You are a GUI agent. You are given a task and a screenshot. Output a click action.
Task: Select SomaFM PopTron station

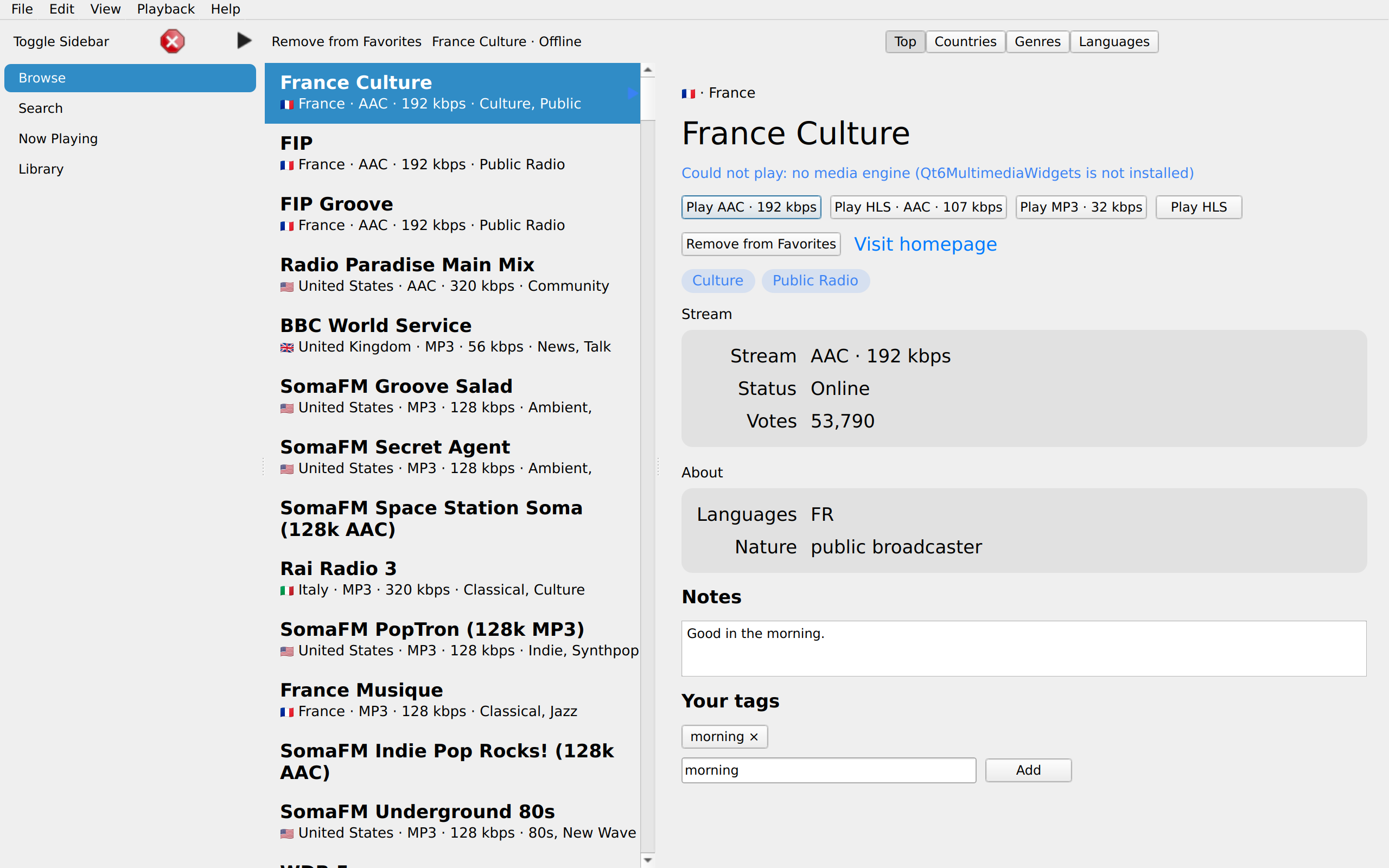[452, 641]
